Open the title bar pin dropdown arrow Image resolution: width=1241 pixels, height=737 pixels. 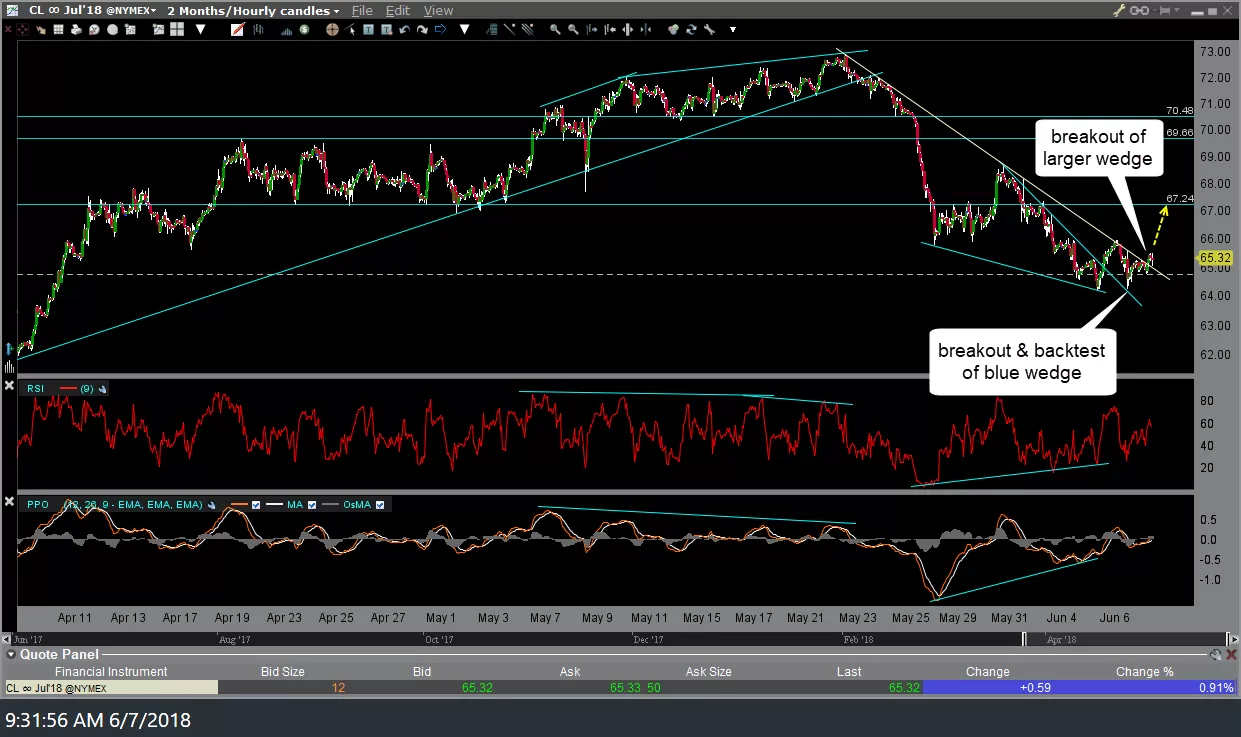pyautogui.click(x=1177, y=9)
